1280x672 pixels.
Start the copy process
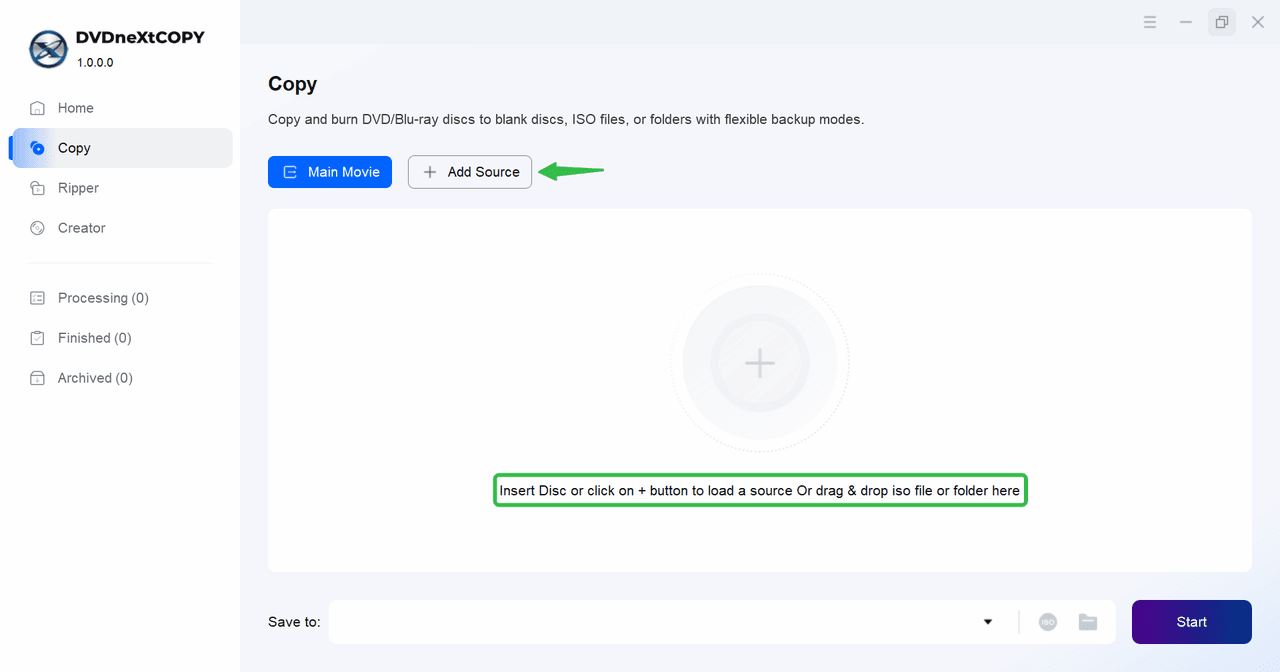[1192, 622]
